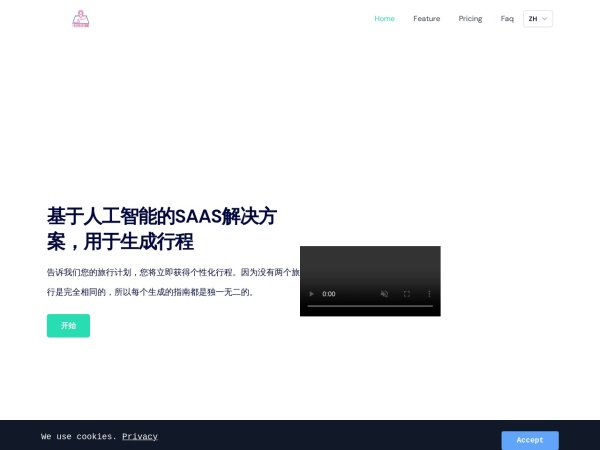Navigate to the Pricing section
The height and width of the screenshot is (450, 600).
click(470, 18)
